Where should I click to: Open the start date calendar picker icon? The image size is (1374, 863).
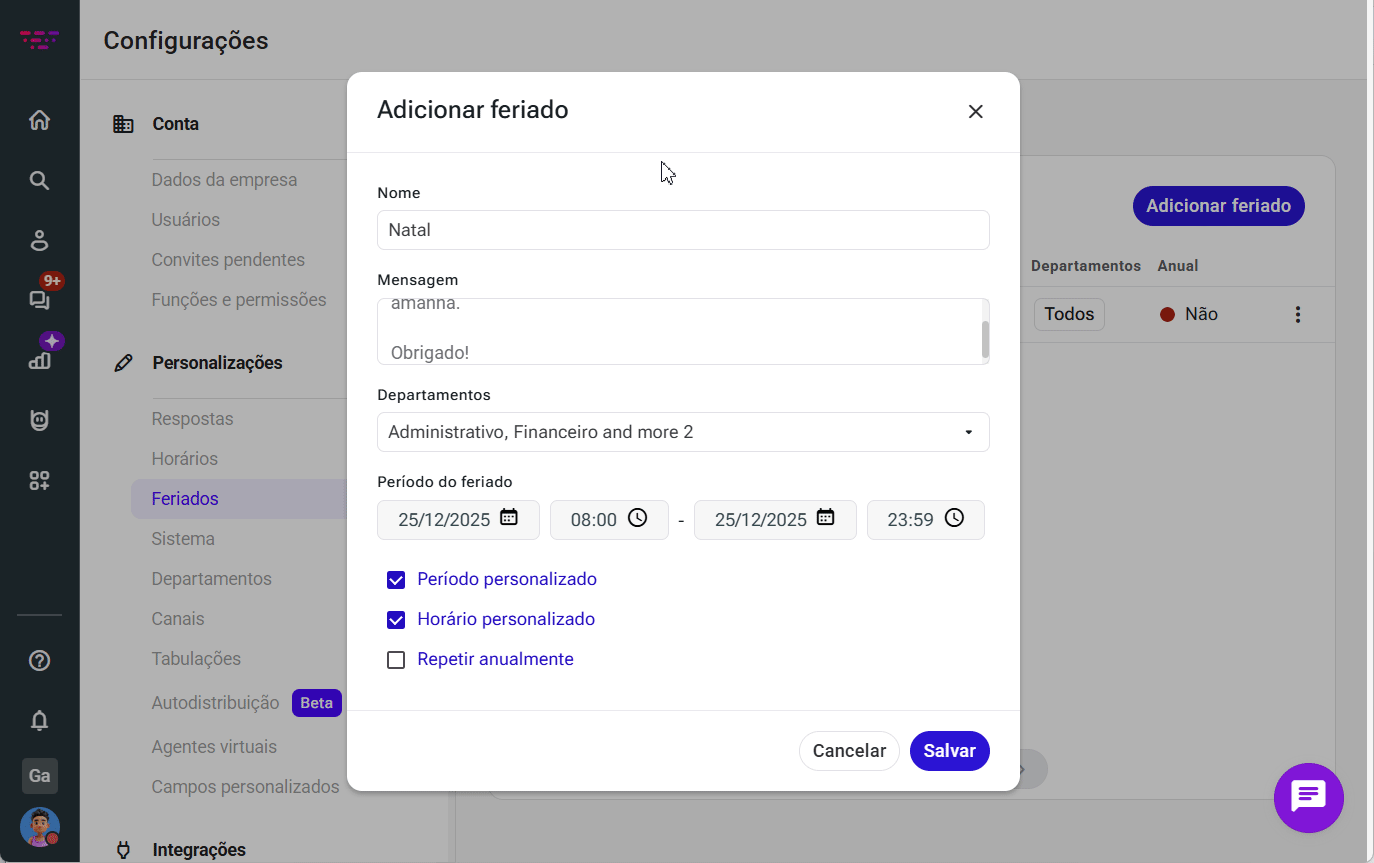[509, 518]
